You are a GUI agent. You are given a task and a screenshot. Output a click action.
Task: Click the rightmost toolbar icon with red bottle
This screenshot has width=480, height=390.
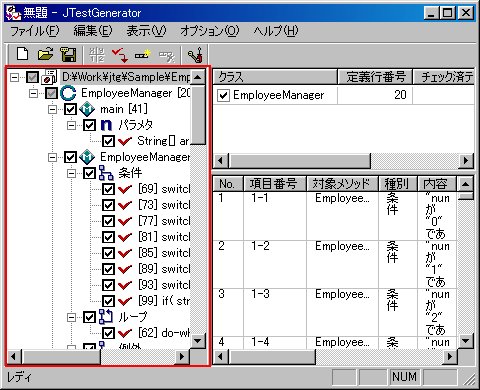pyautogui.click(x=195, y=54)
